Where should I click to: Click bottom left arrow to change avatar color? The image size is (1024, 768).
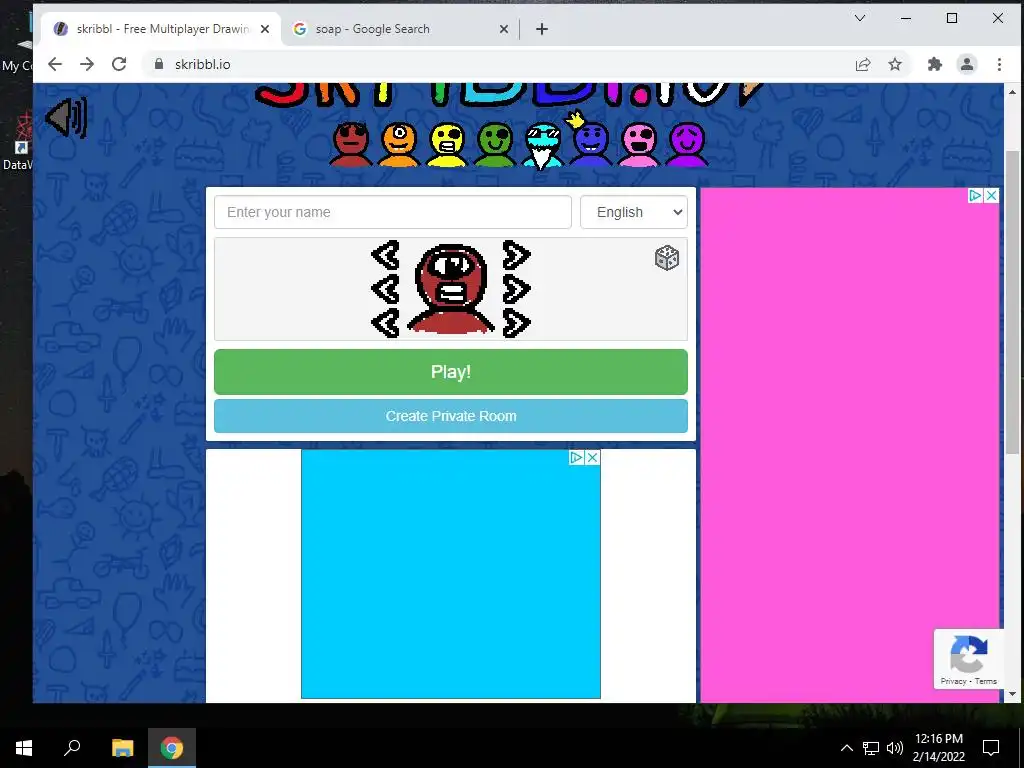[x=385, y=323]
